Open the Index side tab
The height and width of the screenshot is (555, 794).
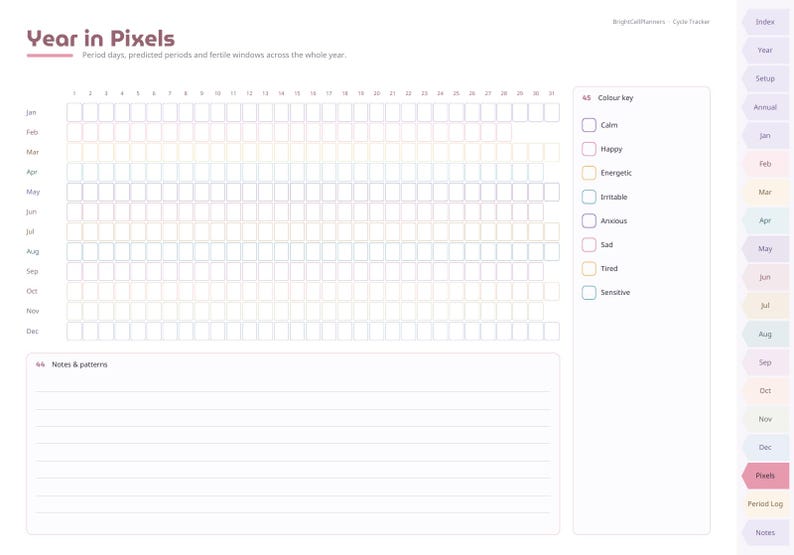(765, 22)
